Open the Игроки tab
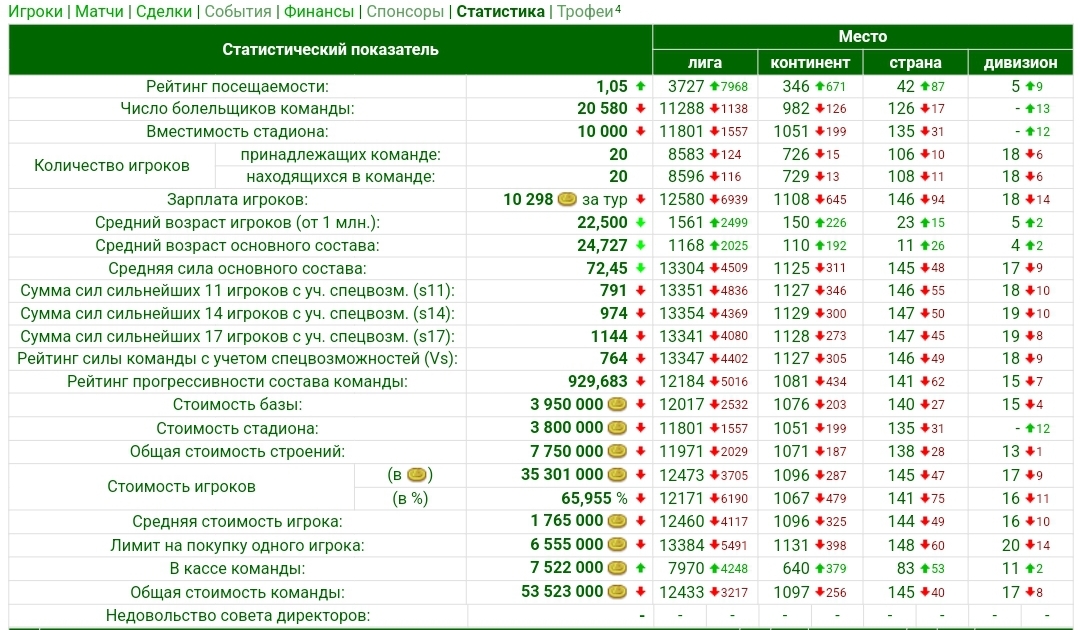 [35, 12]
